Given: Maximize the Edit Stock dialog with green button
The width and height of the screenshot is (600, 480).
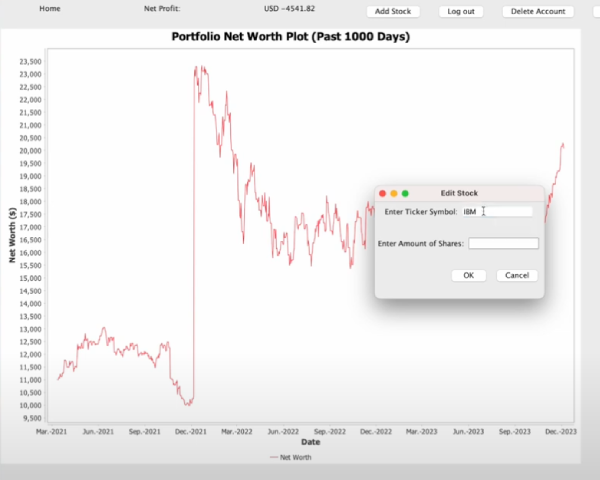Looking at the screenshot, I should [405, 193].
